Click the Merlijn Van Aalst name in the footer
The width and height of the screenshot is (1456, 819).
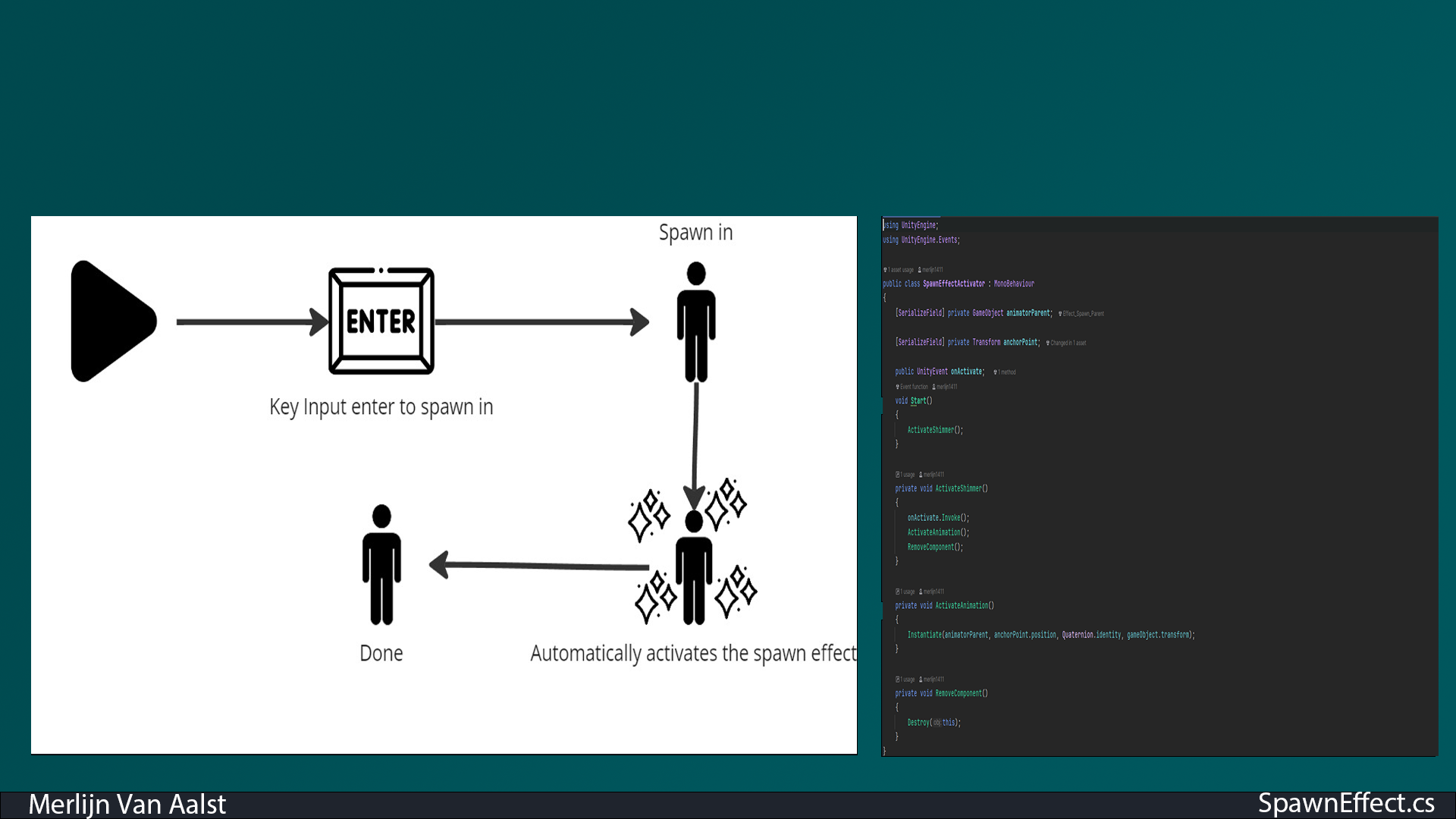127,804
